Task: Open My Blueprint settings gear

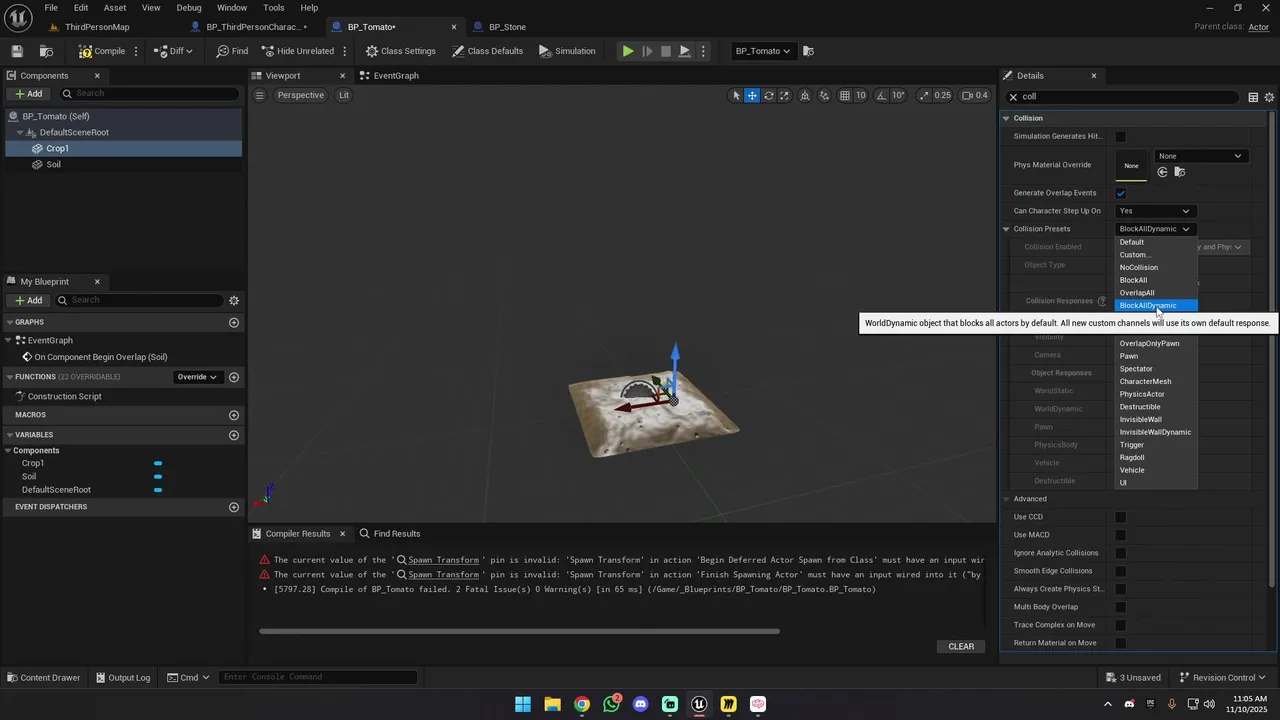Action: point(234,300)
